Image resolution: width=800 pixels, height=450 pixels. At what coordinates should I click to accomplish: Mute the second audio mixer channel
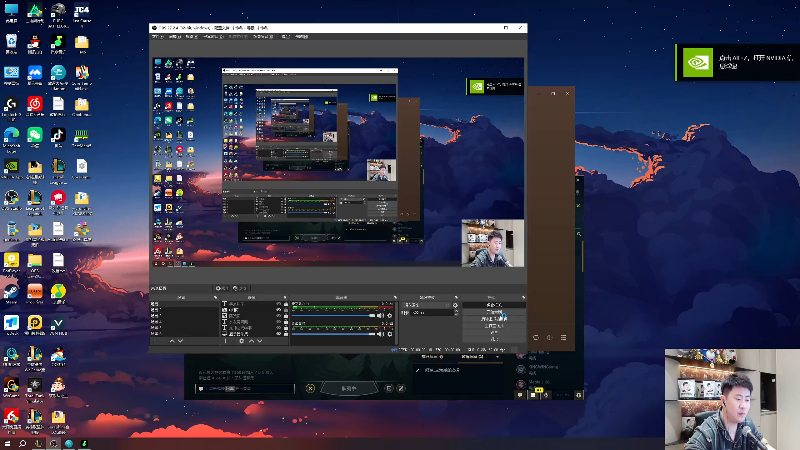coord(380,334)
